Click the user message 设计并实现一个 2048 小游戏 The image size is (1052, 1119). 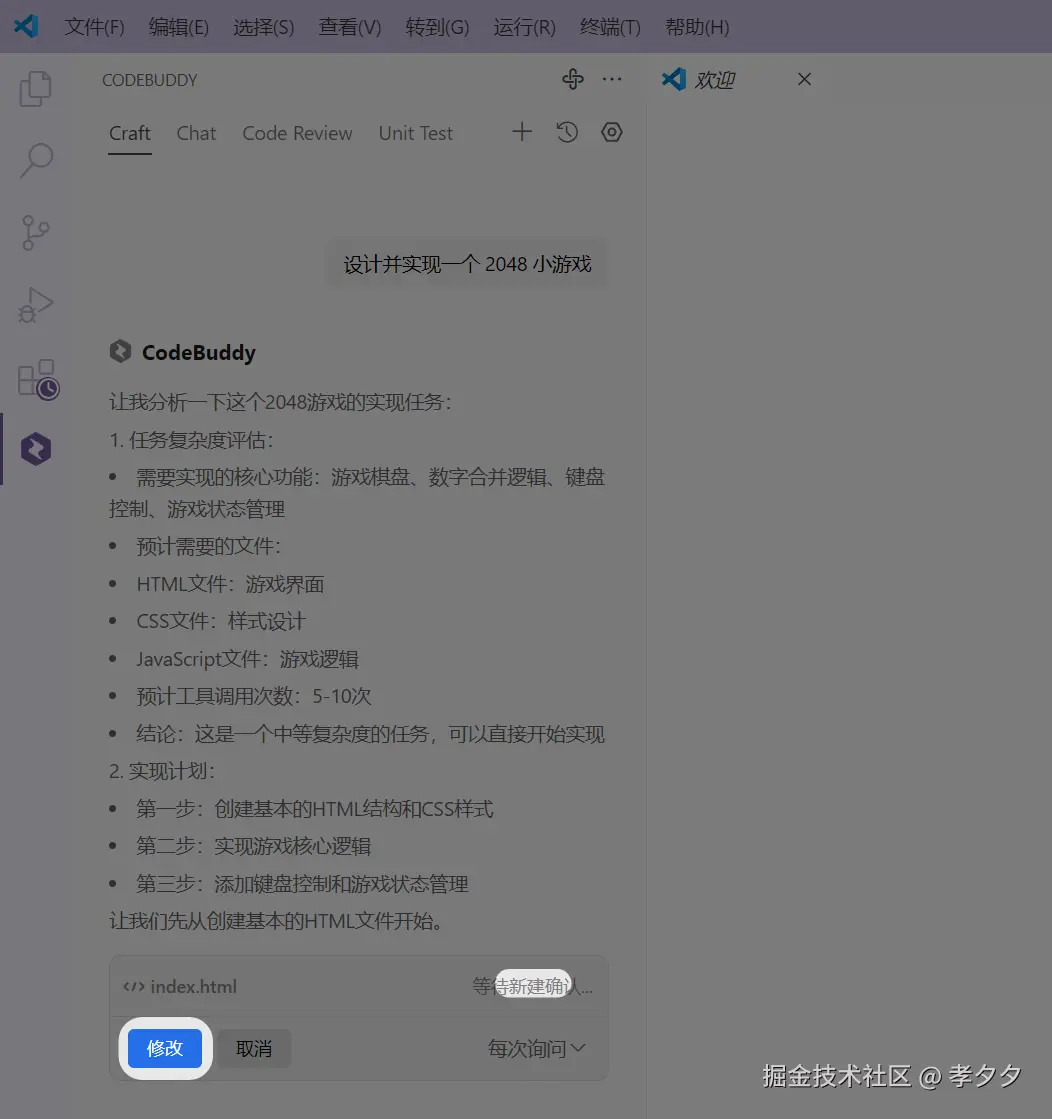coord(467,264)
